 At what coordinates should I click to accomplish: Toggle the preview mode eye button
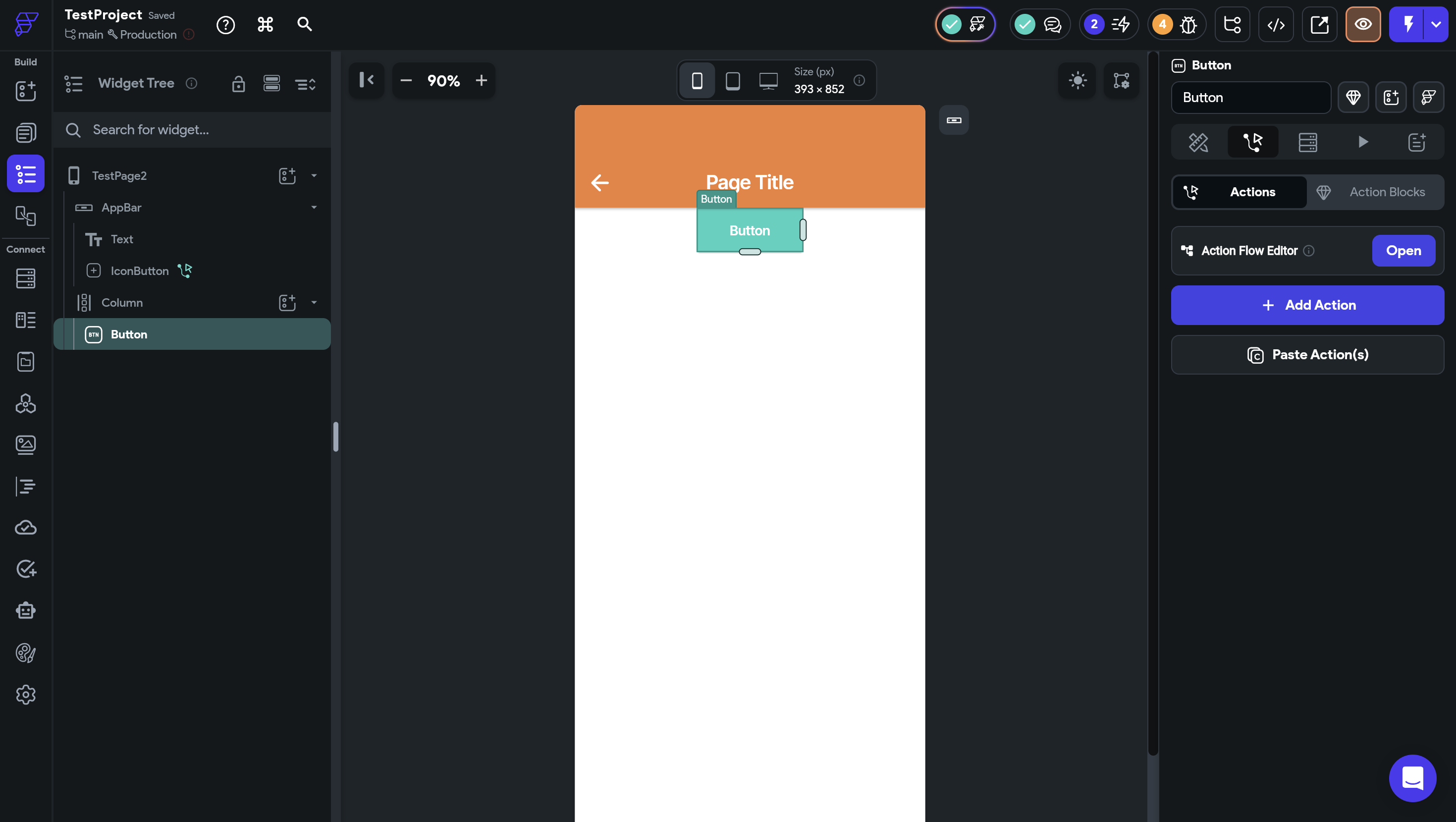coord(1363,24)
